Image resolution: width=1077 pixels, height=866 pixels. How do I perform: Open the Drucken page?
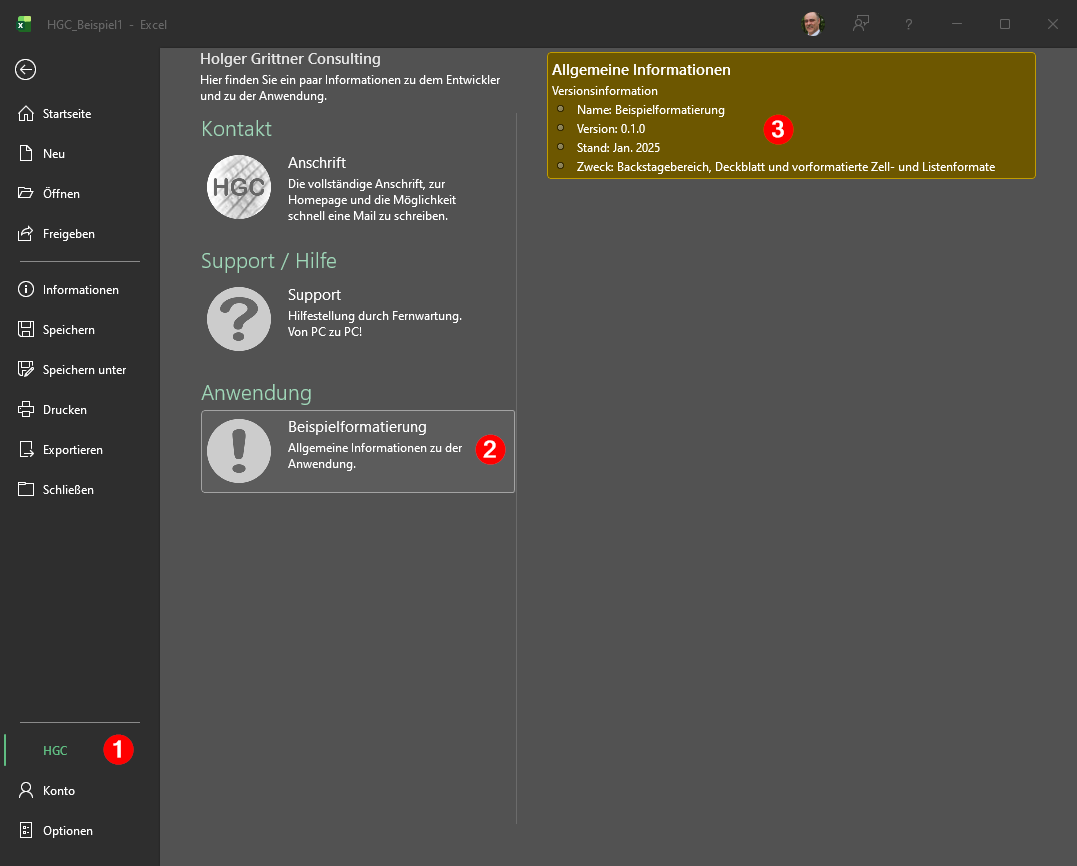point(64,410)
